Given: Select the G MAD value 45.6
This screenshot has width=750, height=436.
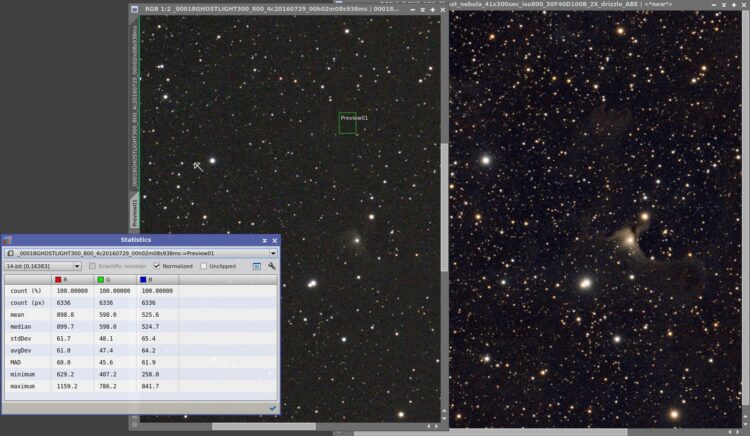Looking at the screenshot, I should 106,362.
